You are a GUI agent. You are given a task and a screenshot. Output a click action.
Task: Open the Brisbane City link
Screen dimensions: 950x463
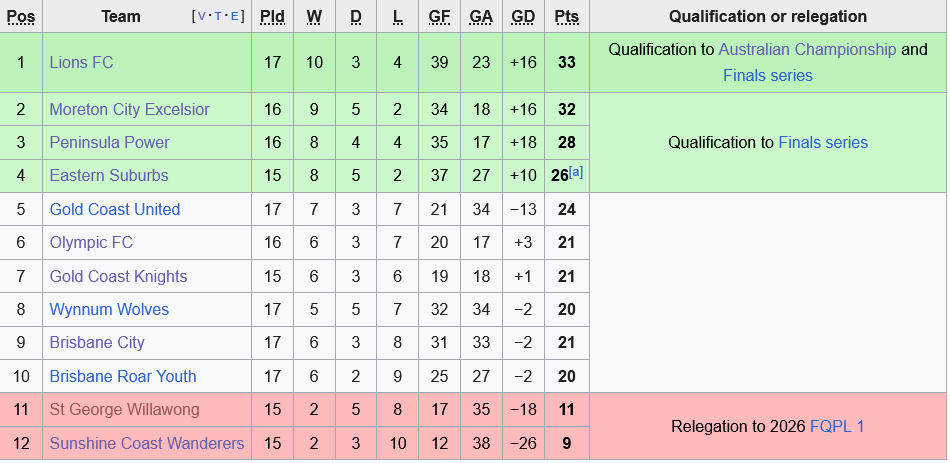[97, 342]
